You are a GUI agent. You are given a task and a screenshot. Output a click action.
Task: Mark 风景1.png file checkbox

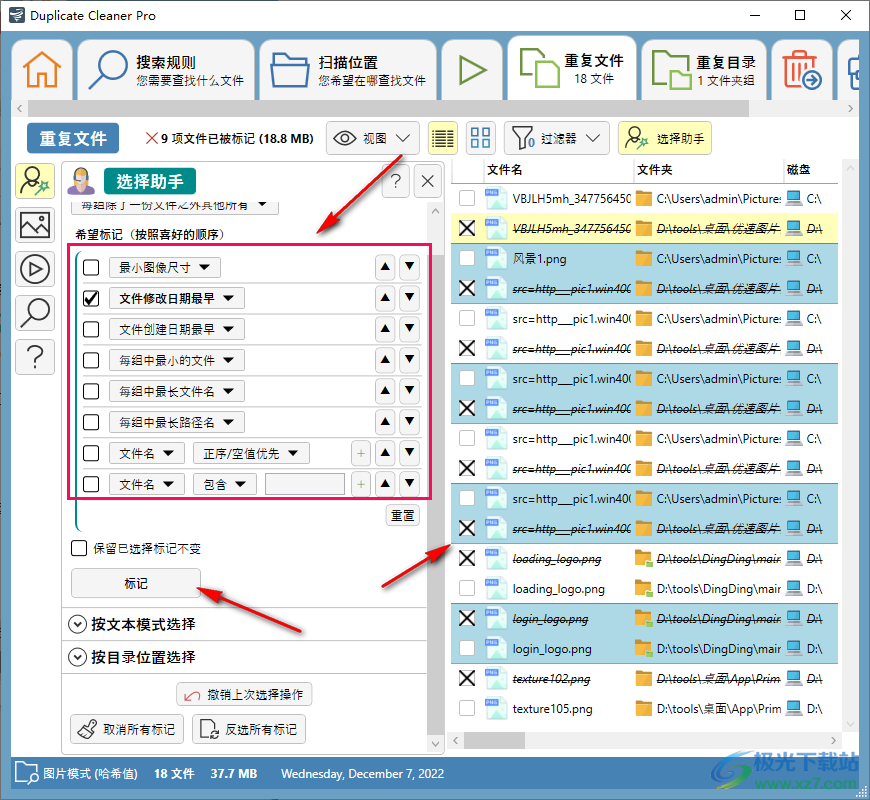pos(467,259)
